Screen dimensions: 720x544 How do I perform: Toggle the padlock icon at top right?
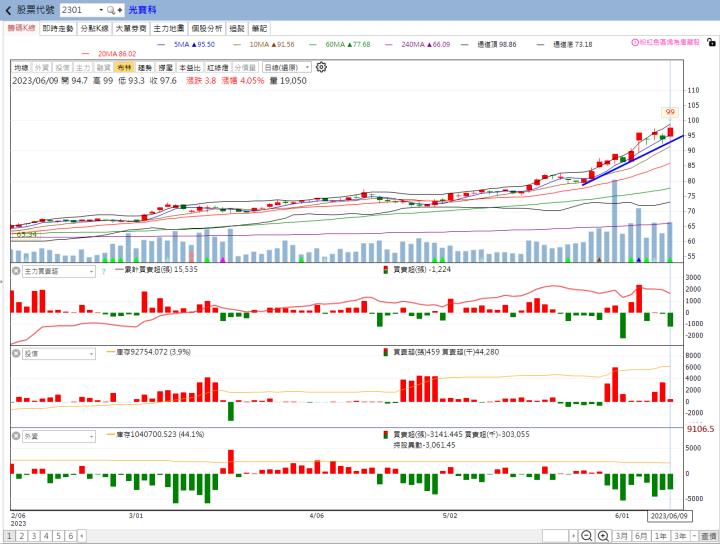click(711, 42)
